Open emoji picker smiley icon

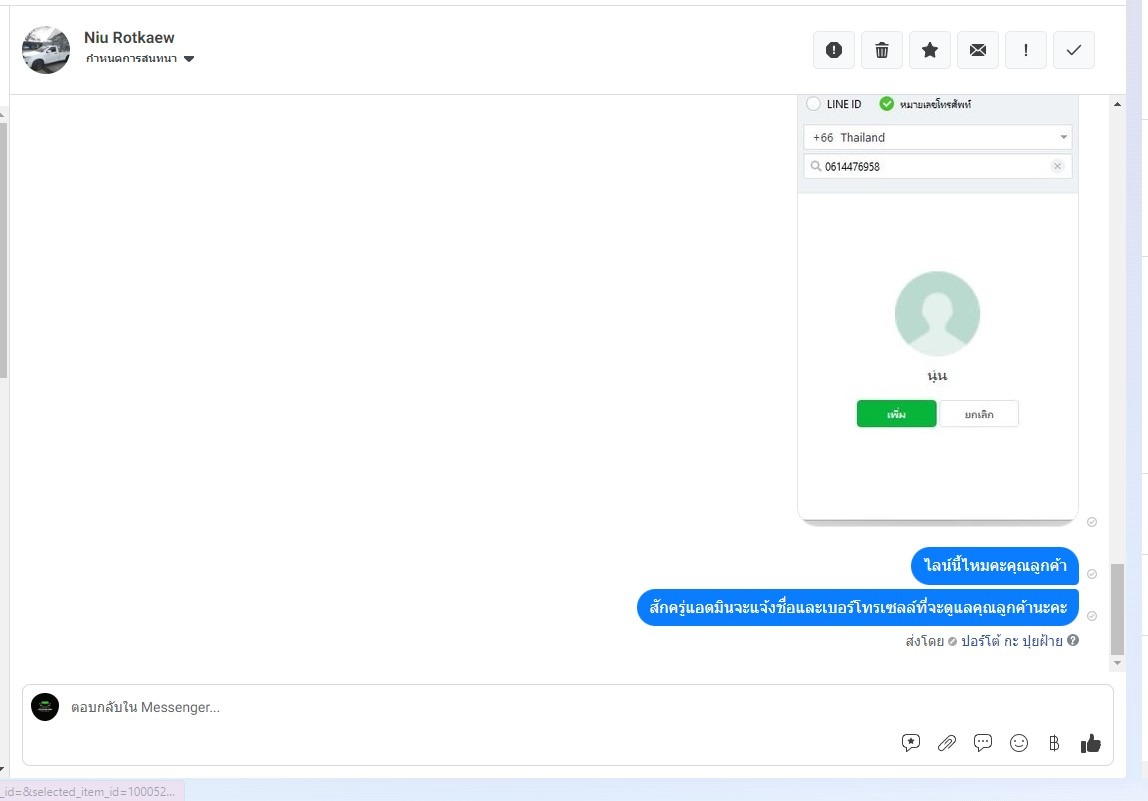1018,743
